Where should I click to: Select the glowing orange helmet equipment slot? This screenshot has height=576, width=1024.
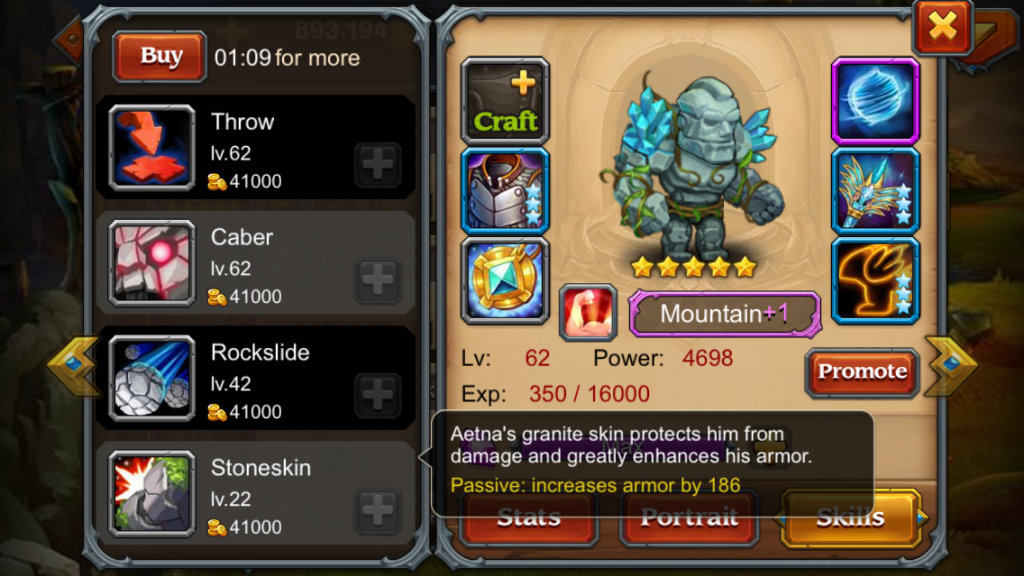pos(875,281)
